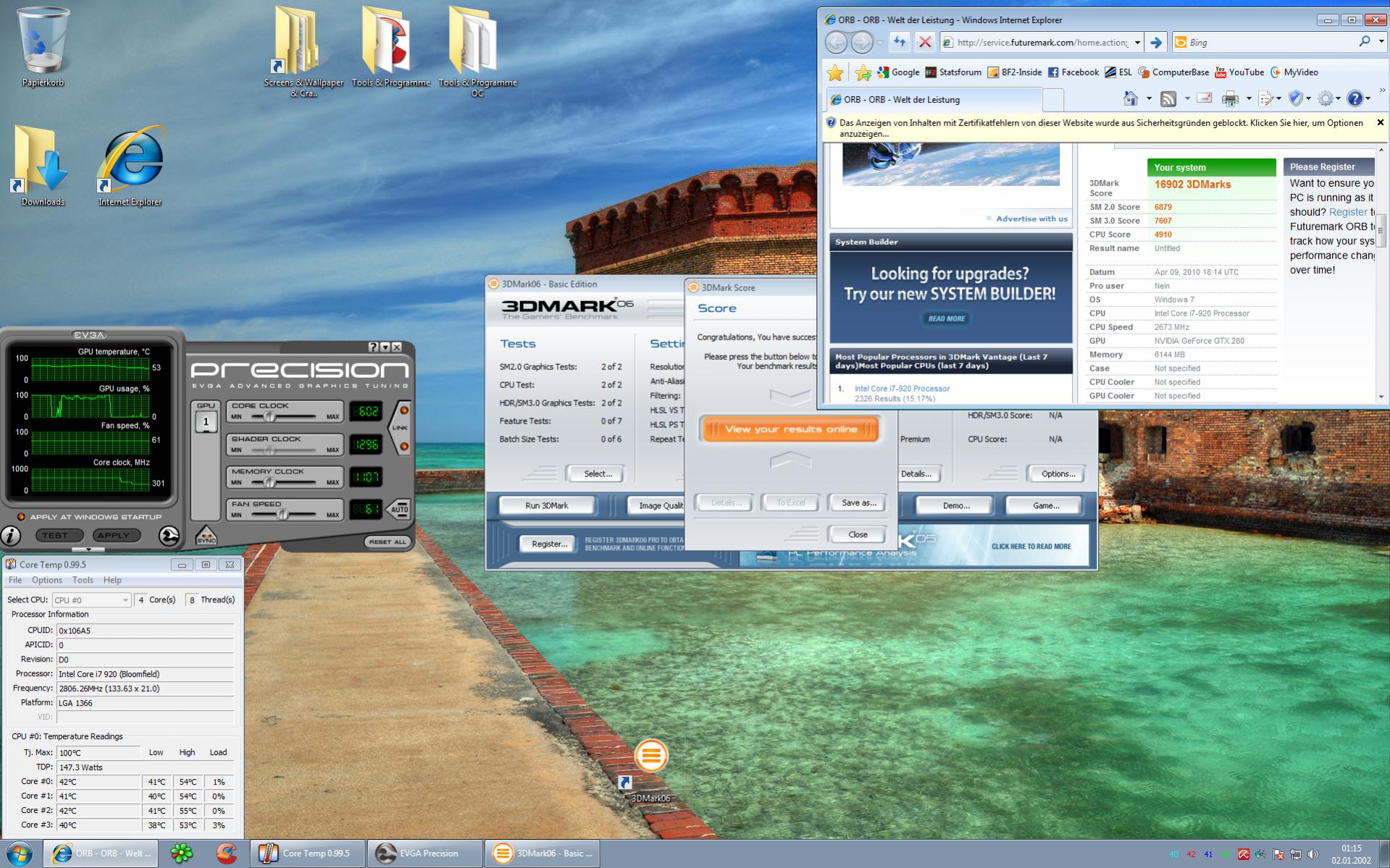Launch the Internet Explorer desktop shortcut

click(x=130, y=166)
